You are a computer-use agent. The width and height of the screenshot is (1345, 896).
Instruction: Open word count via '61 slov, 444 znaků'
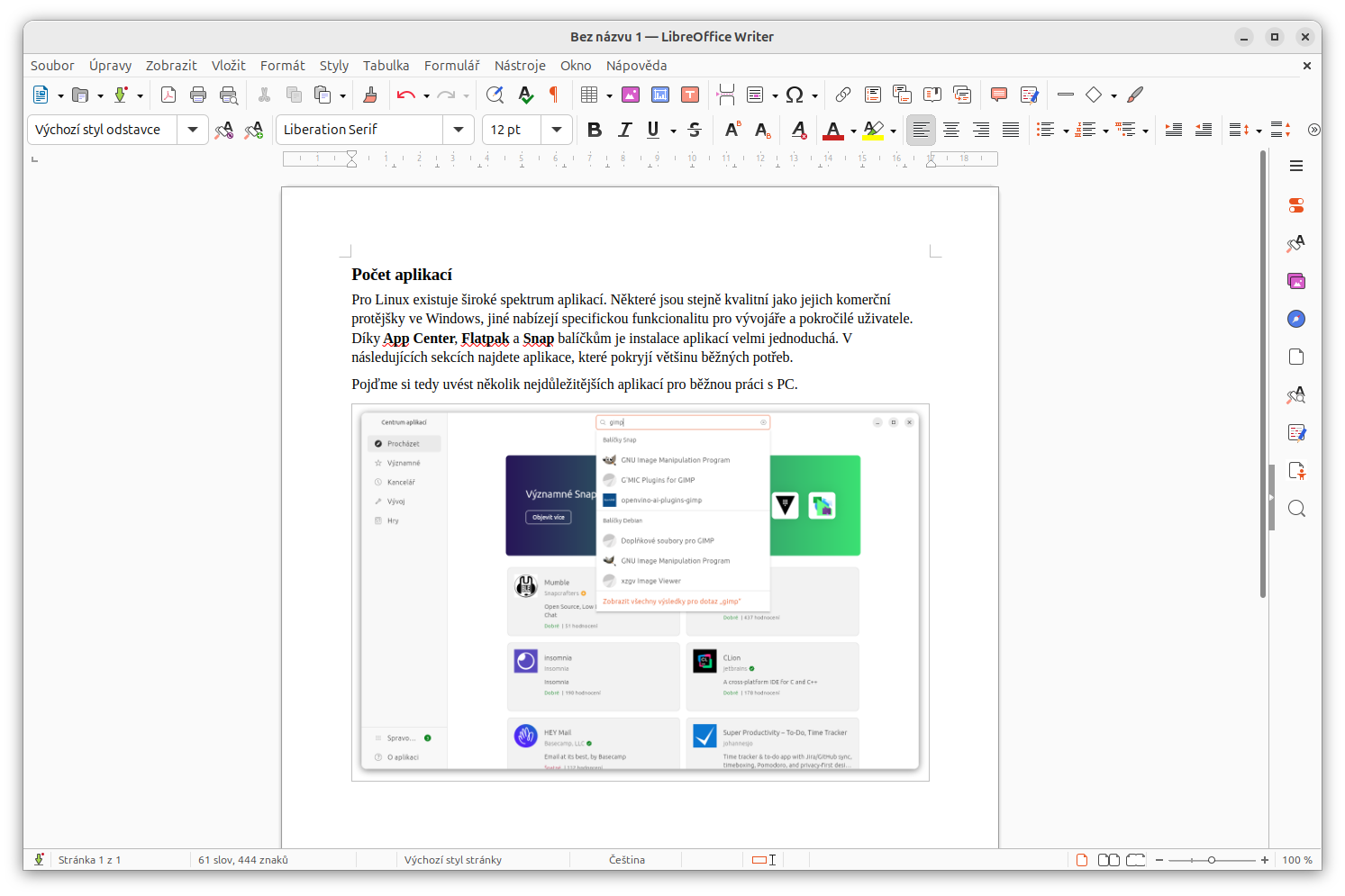[242, 859]
